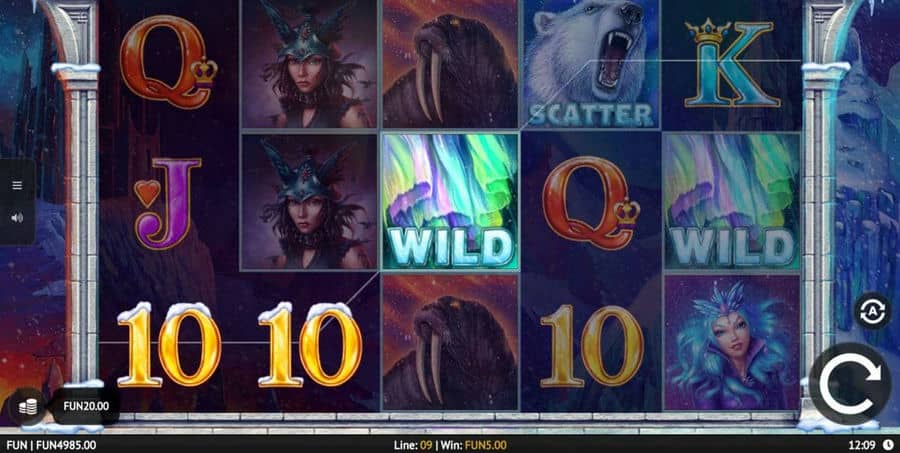Open bet settings coin stack icon

(27, 406)
